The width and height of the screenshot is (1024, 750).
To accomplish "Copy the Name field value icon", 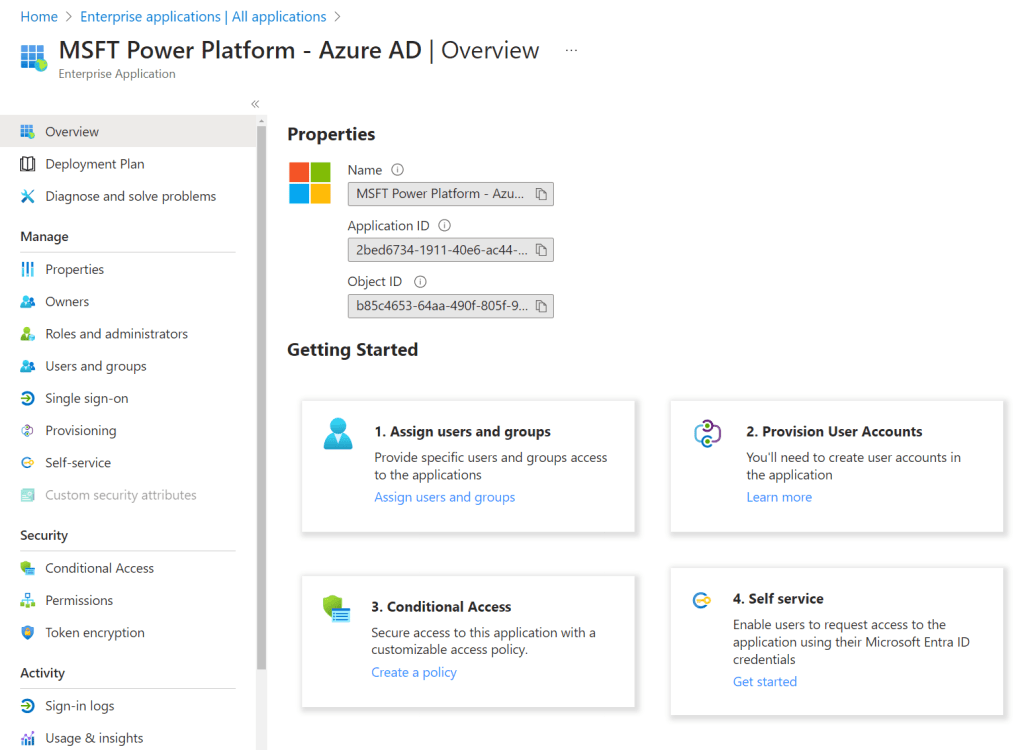I will [541, 194].
